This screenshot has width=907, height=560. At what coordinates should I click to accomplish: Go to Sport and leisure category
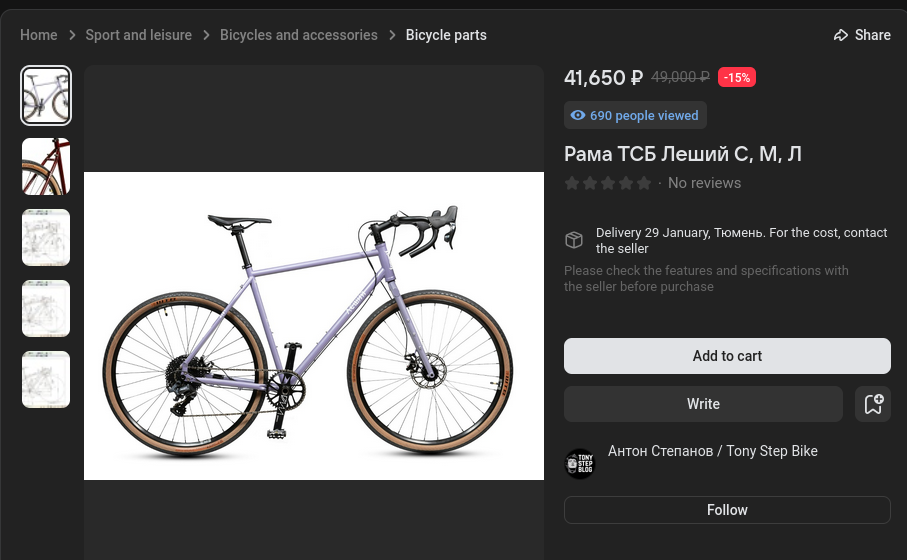[138, 35]
